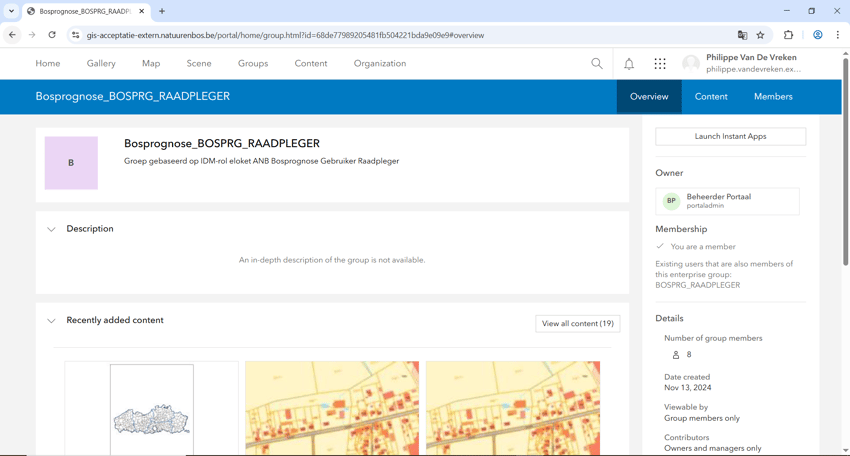Open the notifications bell
The width and height of the screenshot is (850, 456).
[629, 64]
